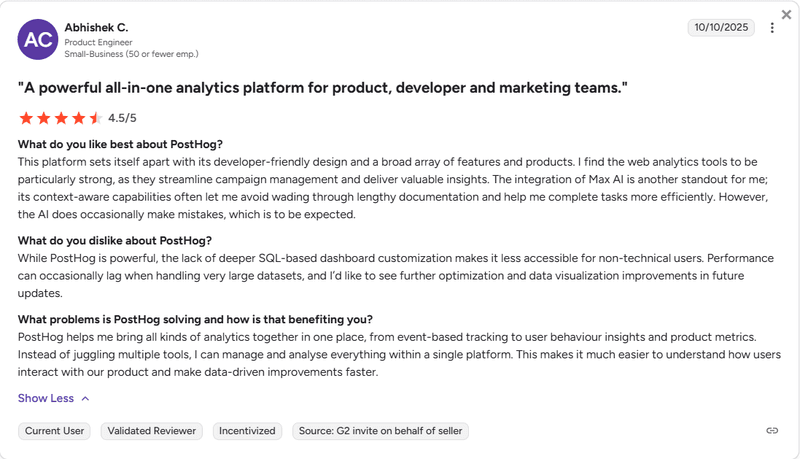The width and height of the screenshot is (800, 459).
Task: Click the half-filled fifth rating star
Action: tap(95, 118)
